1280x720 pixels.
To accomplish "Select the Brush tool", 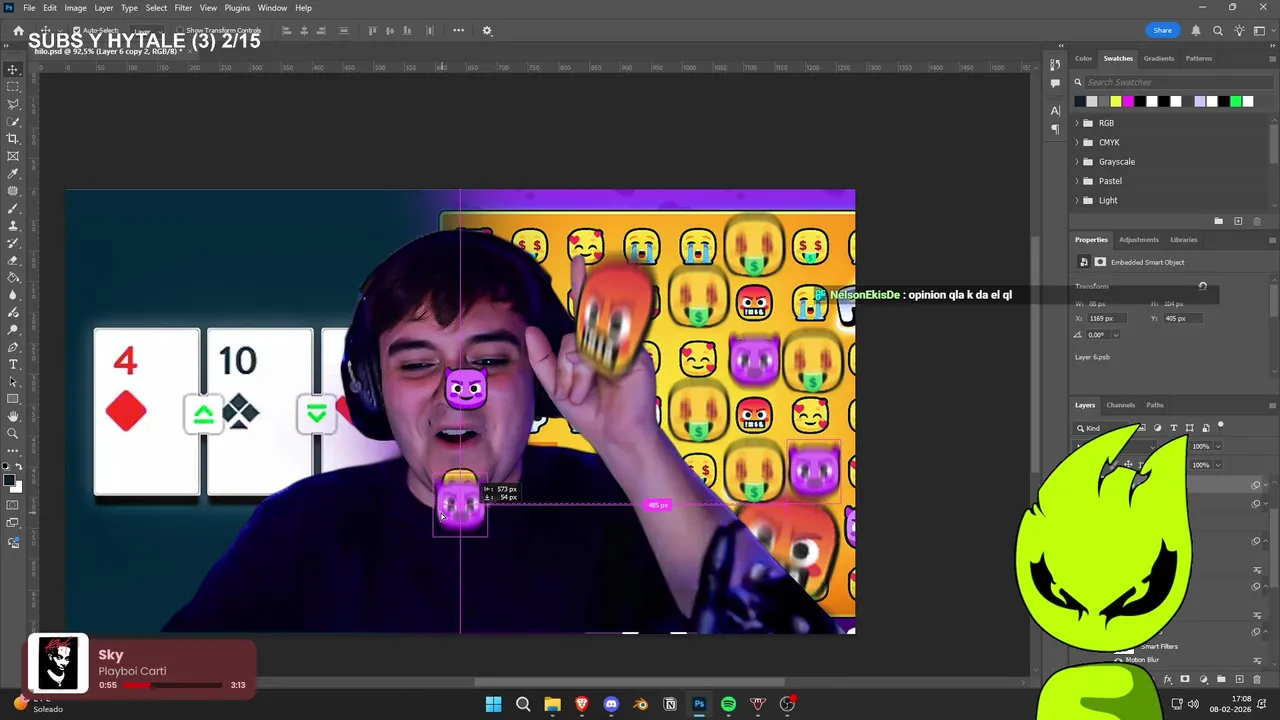I will pyautogui.click(x=13, y=208).
